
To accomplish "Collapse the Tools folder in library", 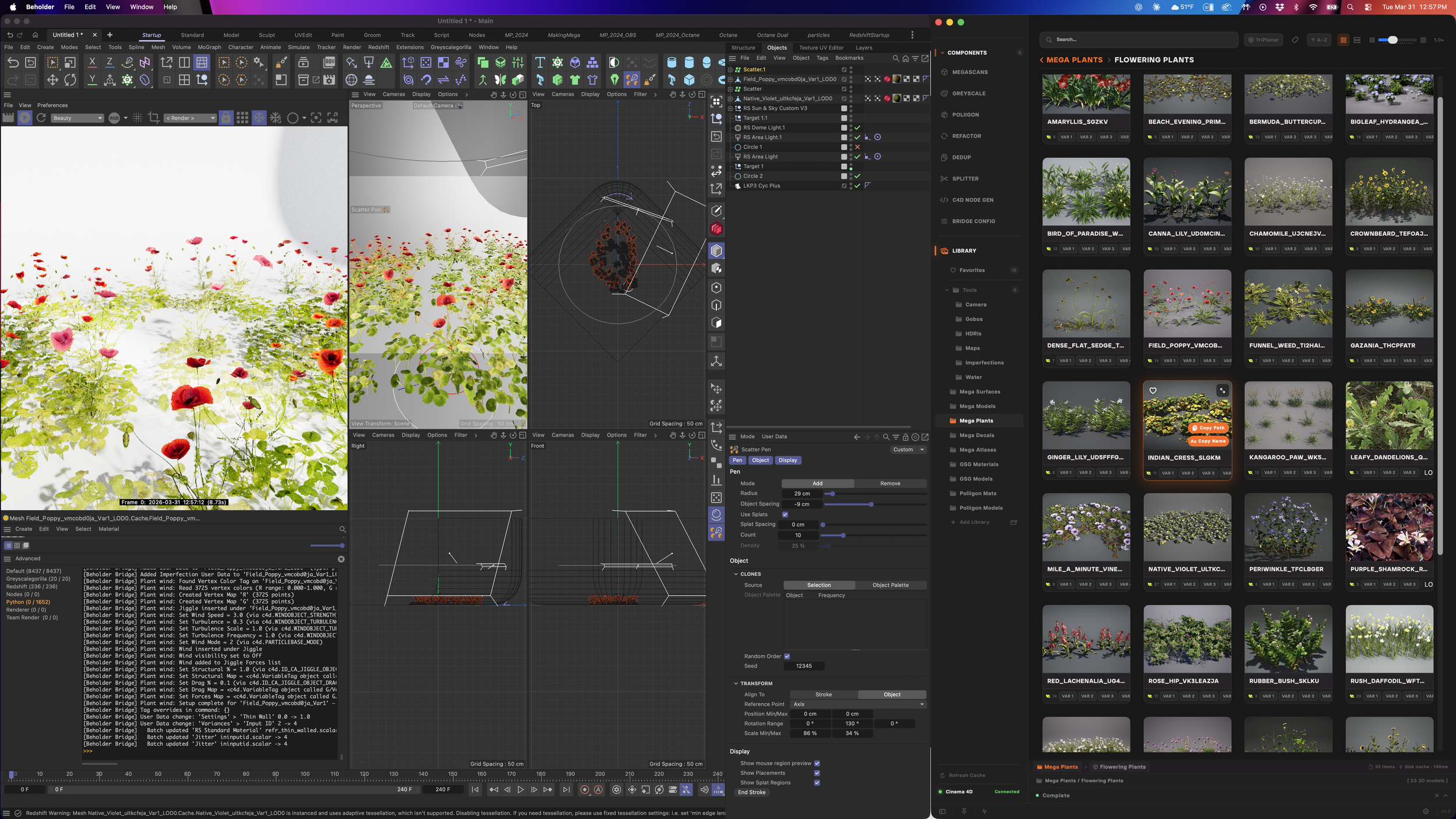I will (947, 290).
